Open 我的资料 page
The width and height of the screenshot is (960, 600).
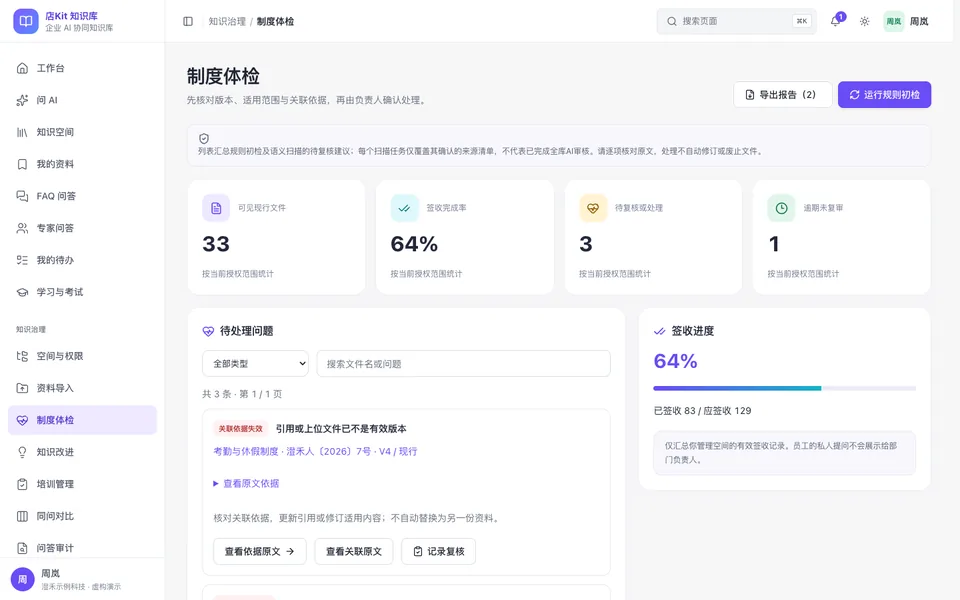point(82,164)
